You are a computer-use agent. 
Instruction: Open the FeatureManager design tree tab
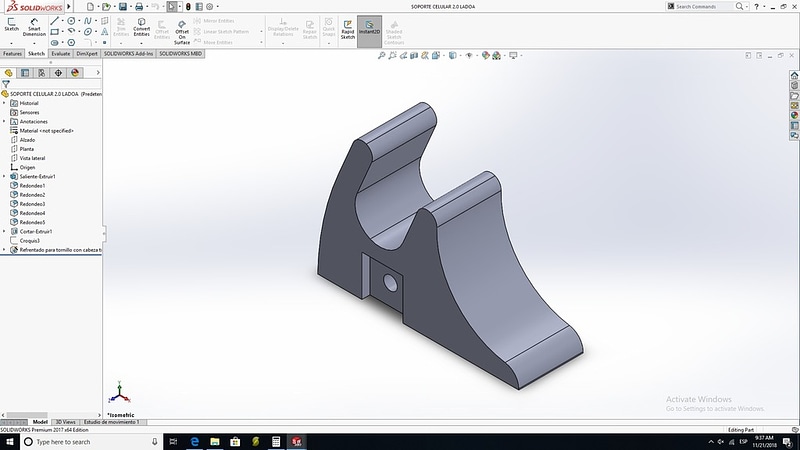[x=9, y=73]
